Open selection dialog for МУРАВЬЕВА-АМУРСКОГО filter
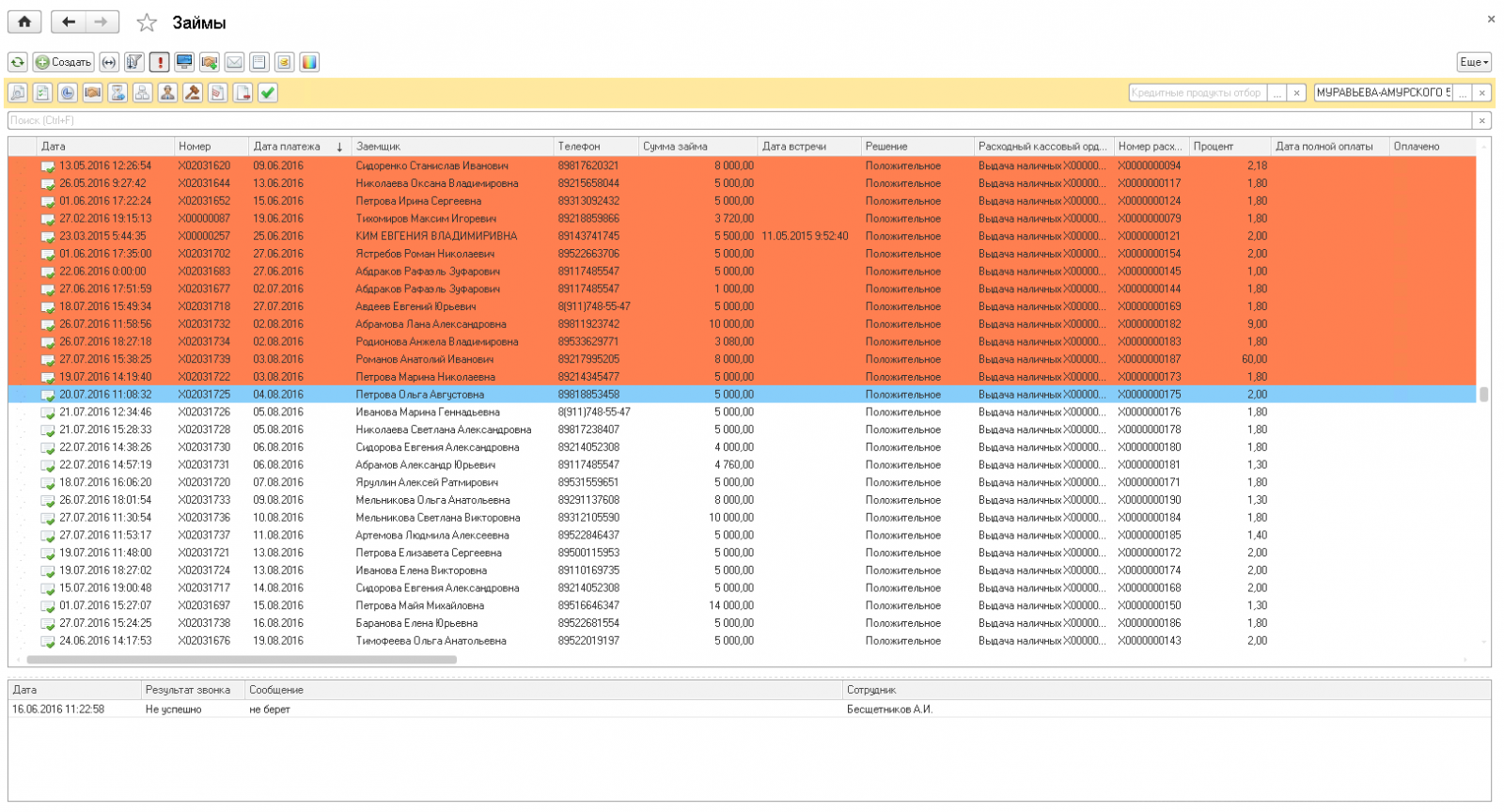The height and width of the screenshot is (812, 1504). [1462, 92]
